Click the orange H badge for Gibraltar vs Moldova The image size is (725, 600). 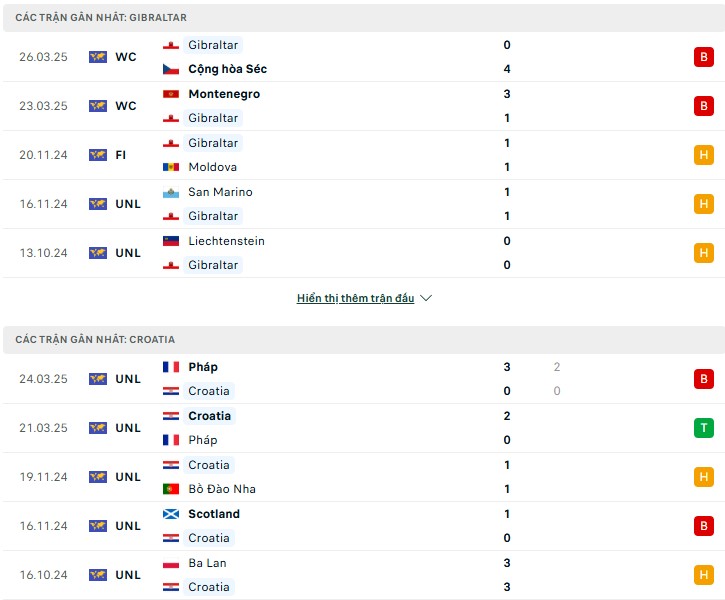pos(703,155)
